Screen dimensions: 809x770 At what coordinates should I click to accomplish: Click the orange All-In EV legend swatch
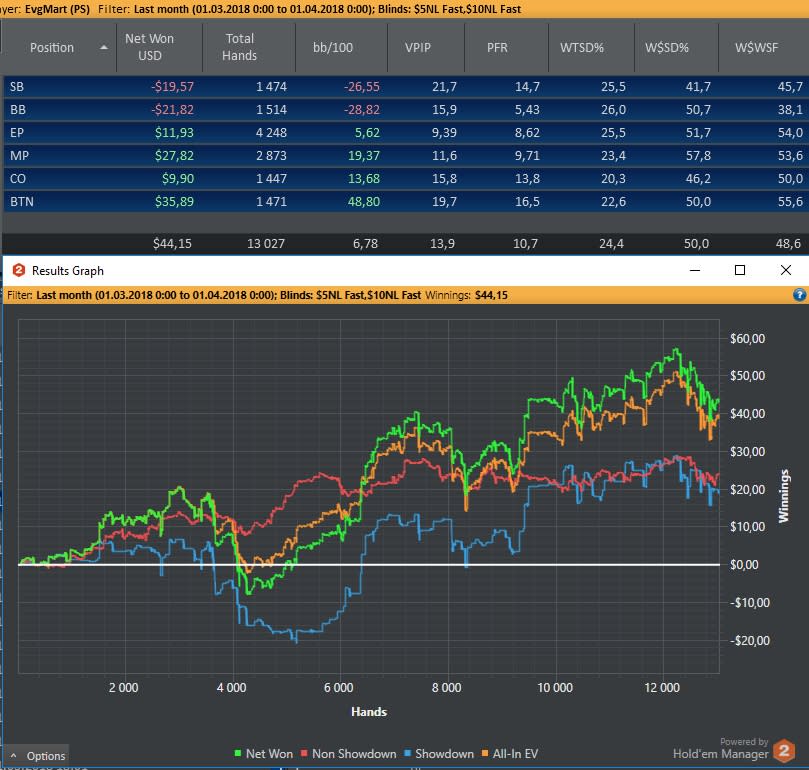[484, 753]
